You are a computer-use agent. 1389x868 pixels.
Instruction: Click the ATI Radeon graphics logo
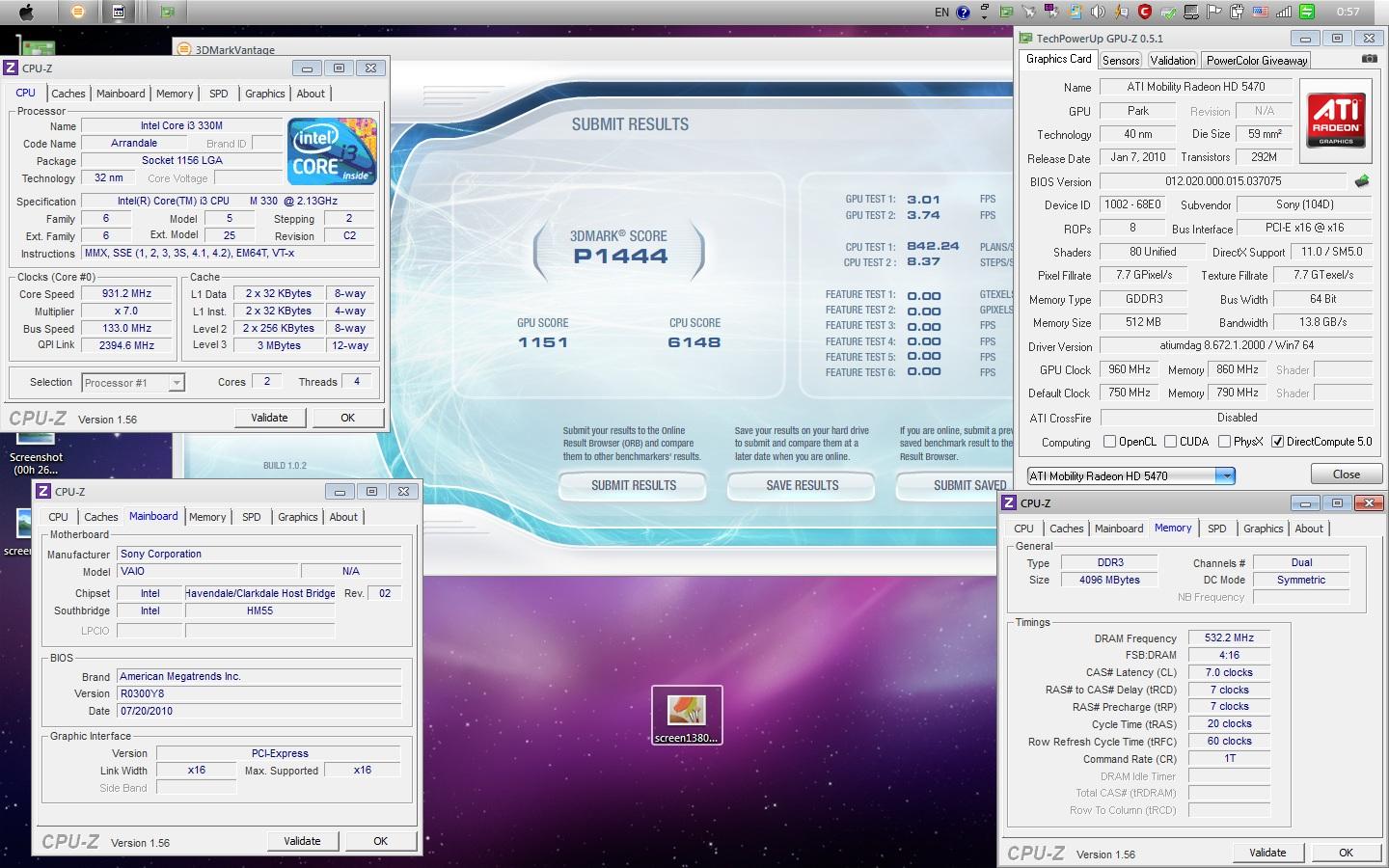tap(1336, 121)
